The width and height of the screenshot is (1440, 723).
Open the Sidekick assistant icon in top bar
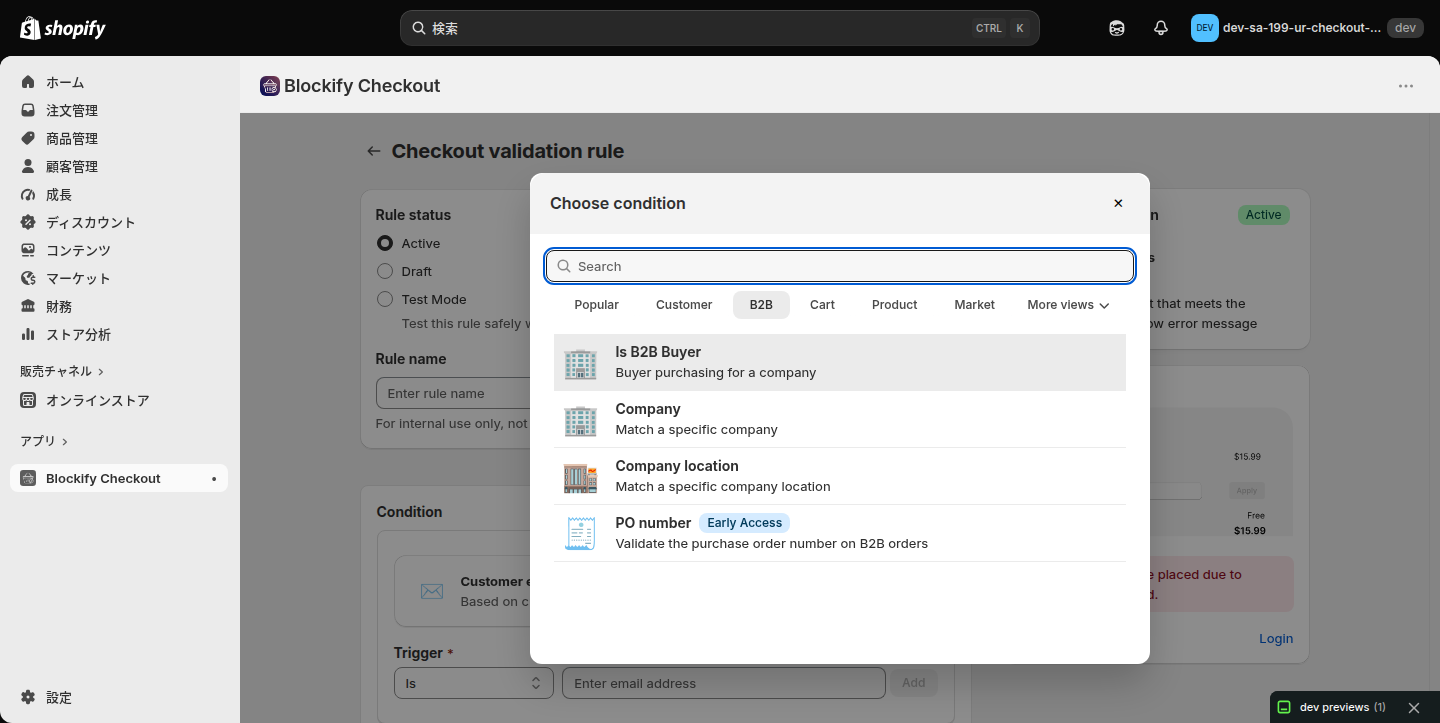click(x=1117, y=28)
